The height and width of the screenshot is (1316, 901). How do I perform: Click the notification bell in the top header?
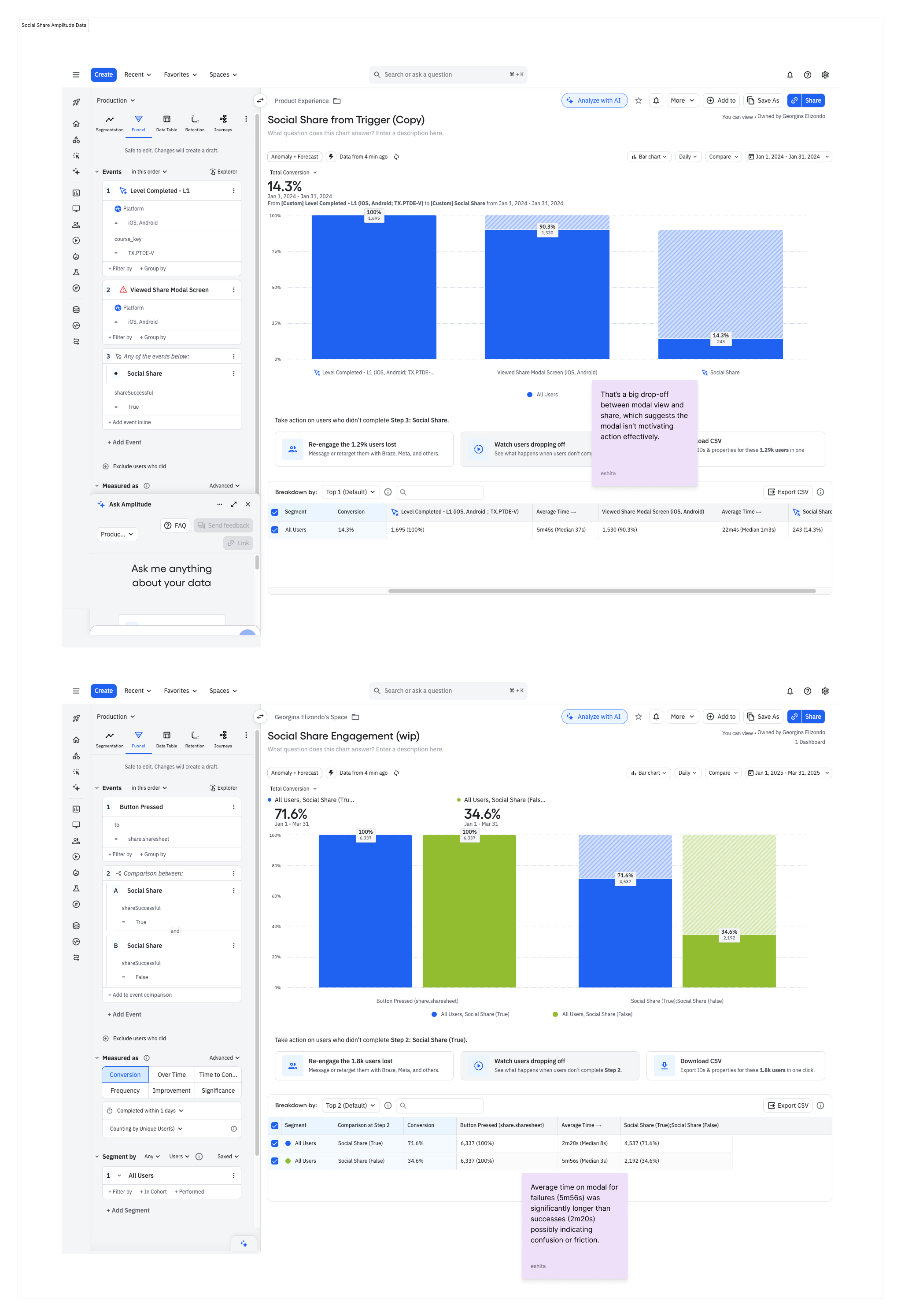(x=790, y=75)
